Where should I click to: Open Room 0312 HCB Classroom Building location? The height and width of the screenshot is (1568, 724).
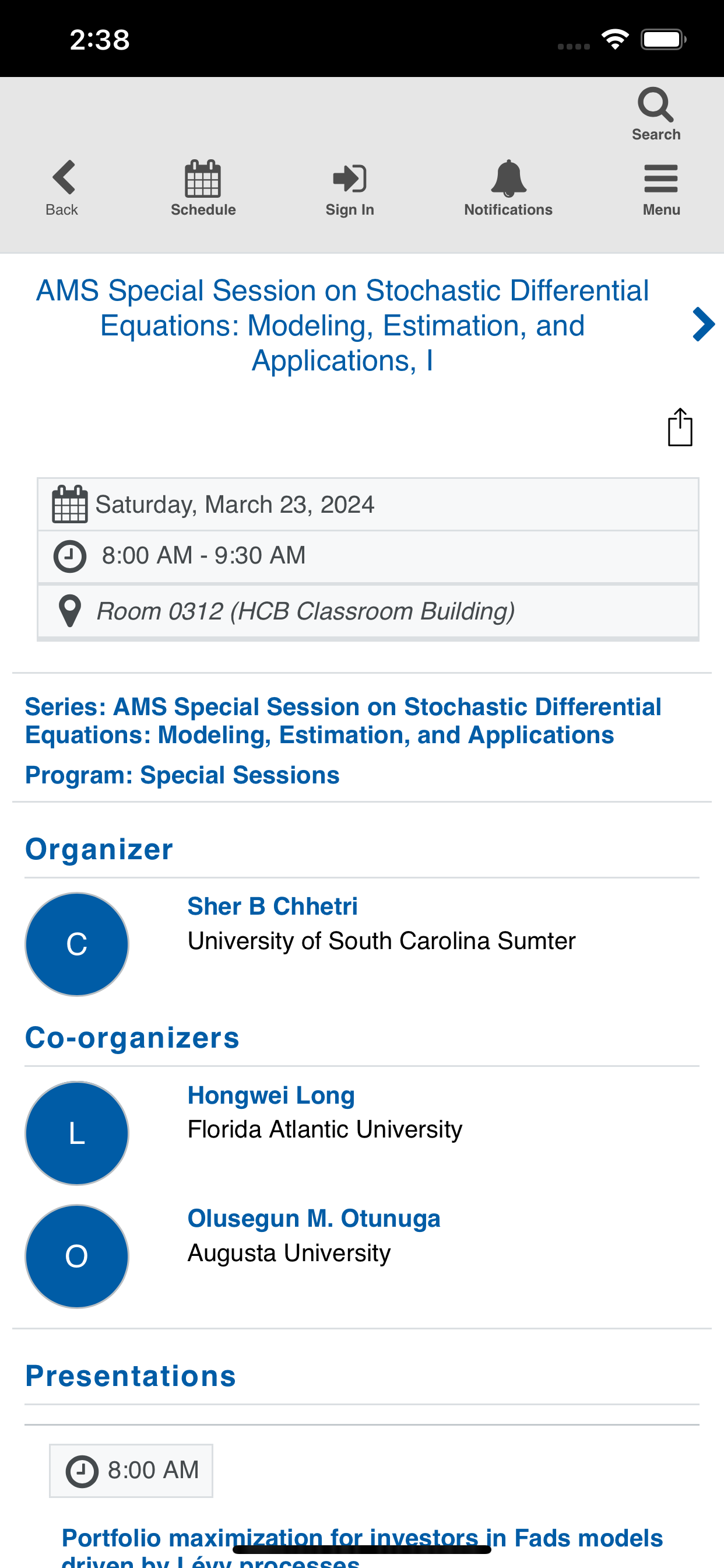pyautogui.click(x=367, y=611)
